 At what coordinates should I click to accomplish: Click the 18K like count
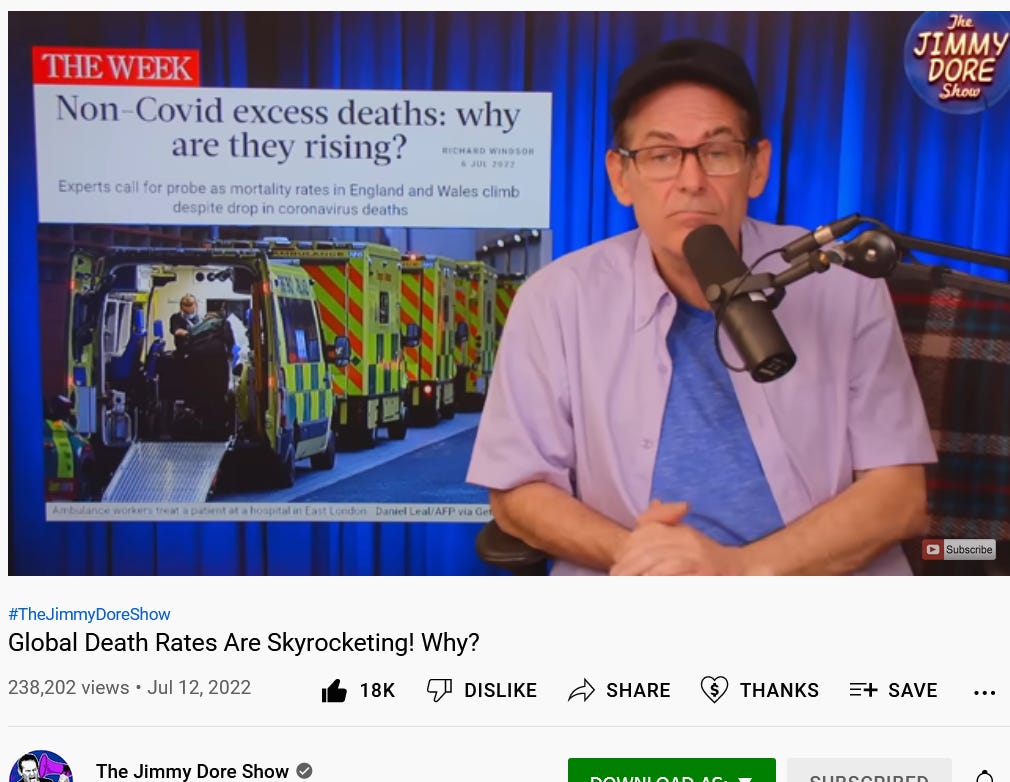(377, 691)
